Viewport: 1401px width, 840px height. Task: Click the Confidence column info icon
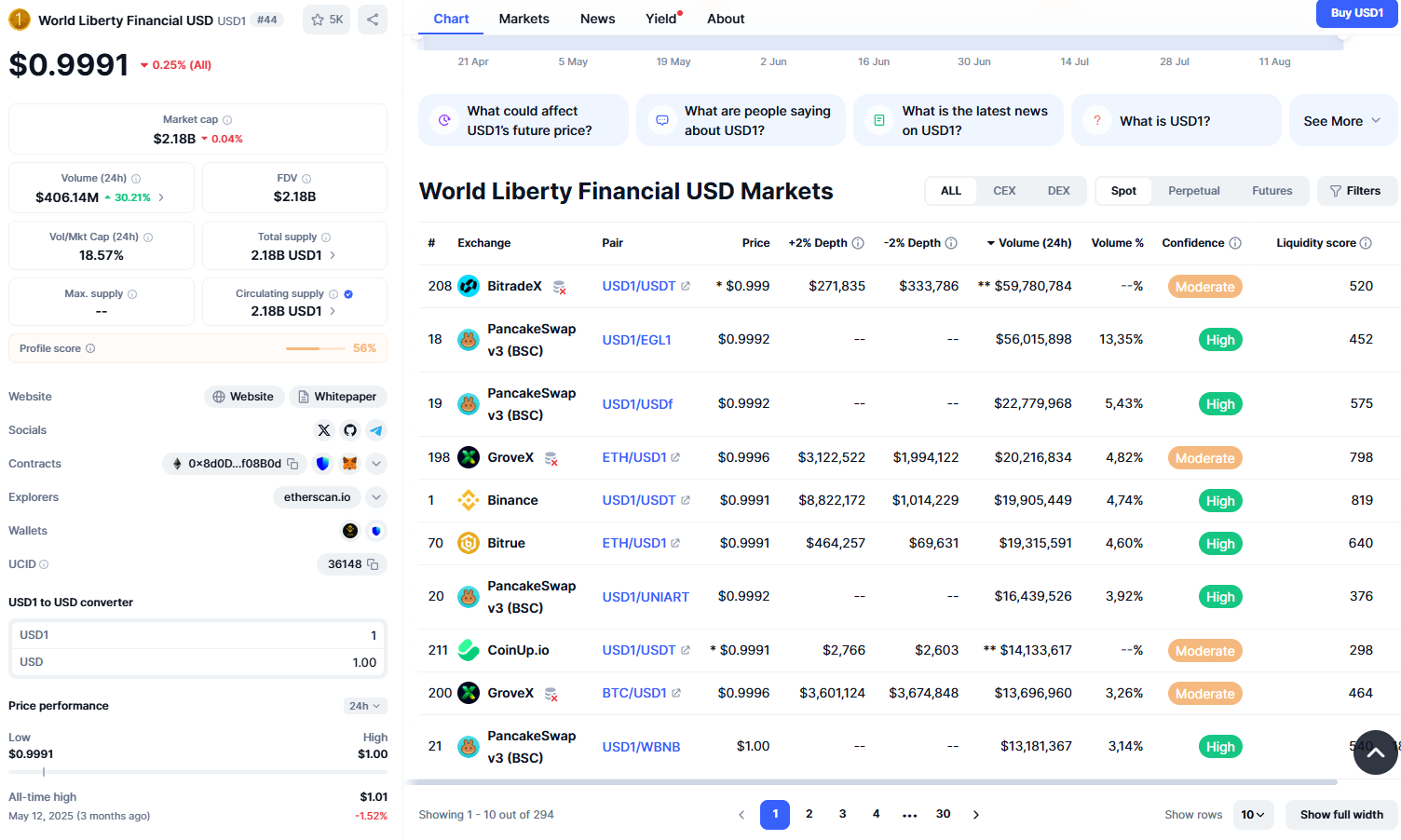(x=1235, y=243)
